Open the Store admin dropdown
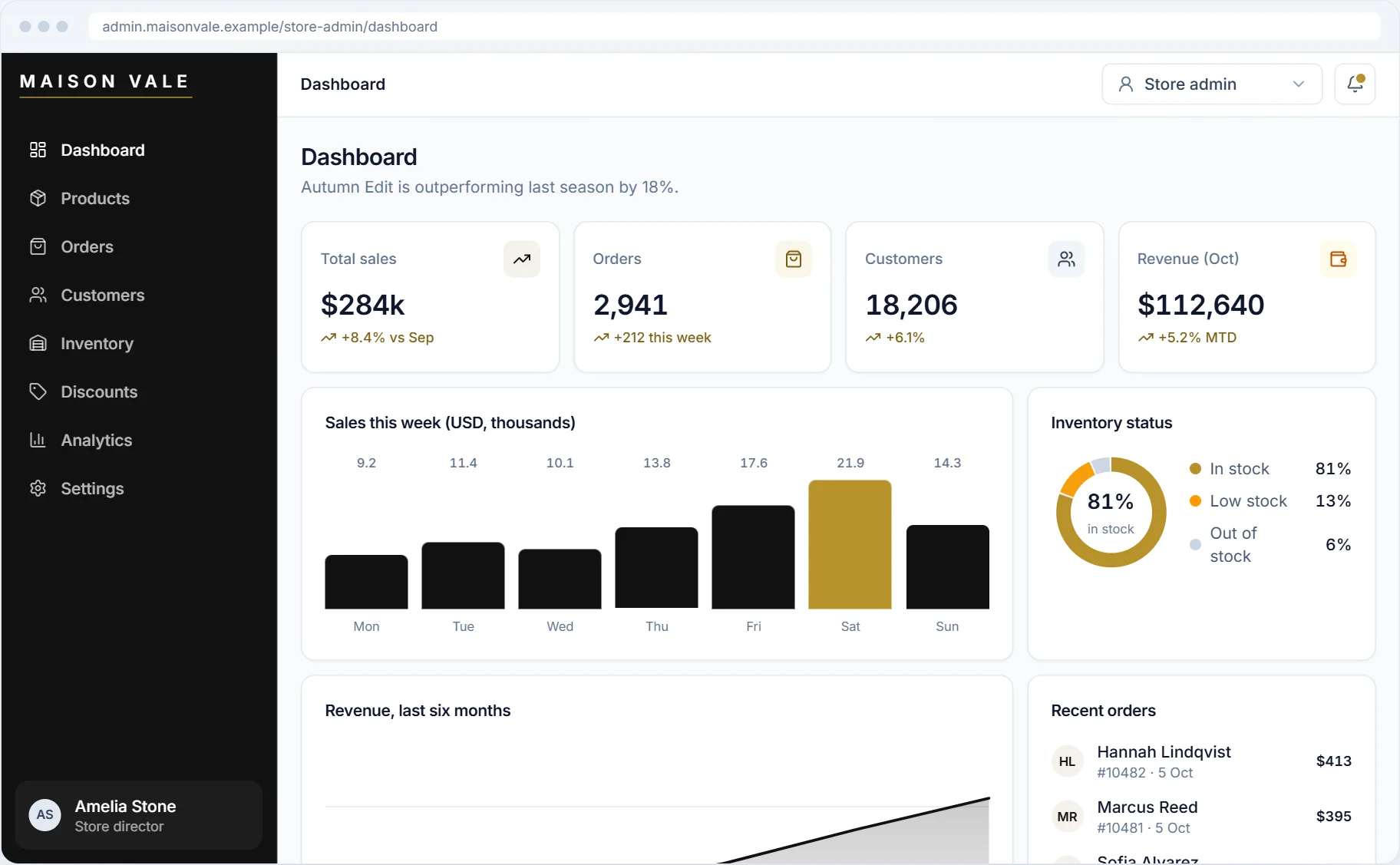 pos(1212,84)
